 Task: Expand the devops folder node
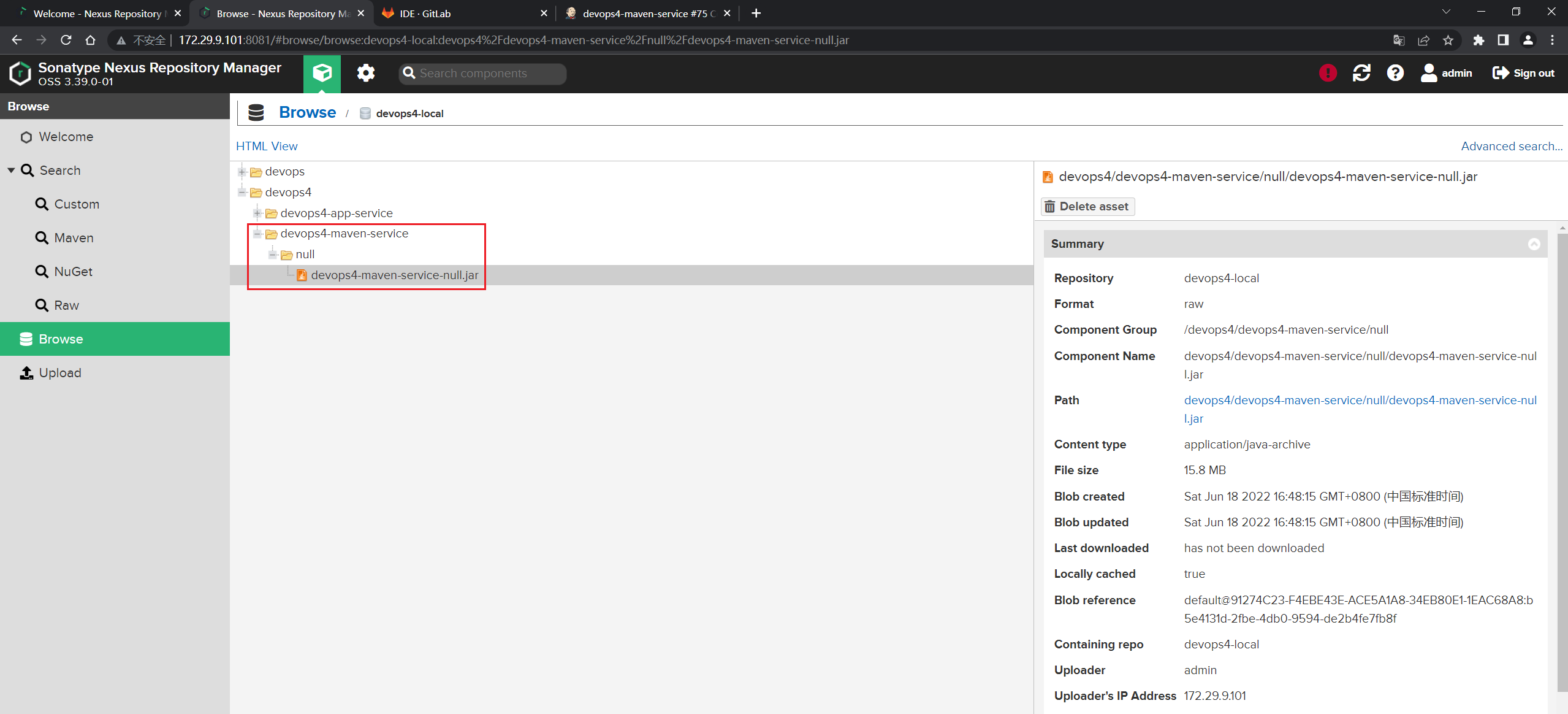(242, 172)
